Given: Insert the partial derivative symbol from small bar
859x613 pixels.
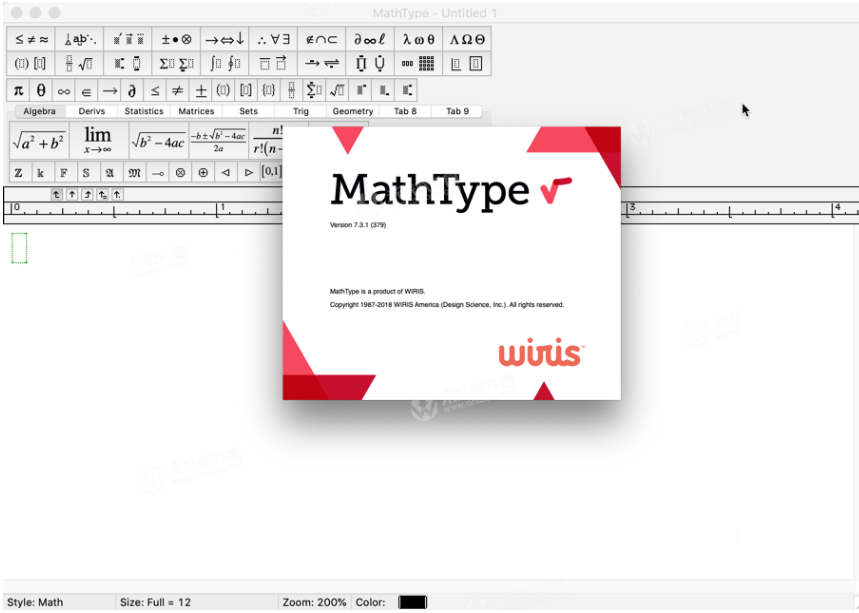Looking at the screenshot, I should coord(132,90).
